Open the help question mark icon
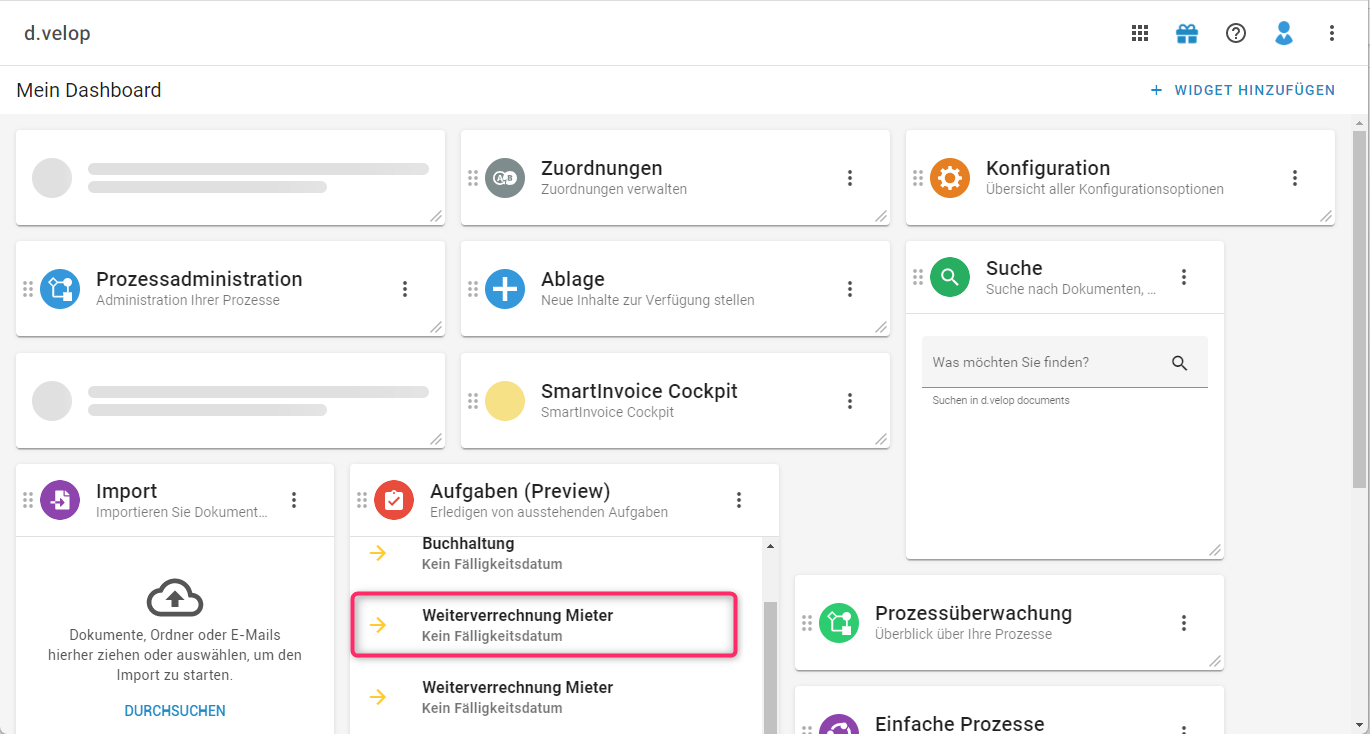1370x734 pixels. pos(1236,33)
